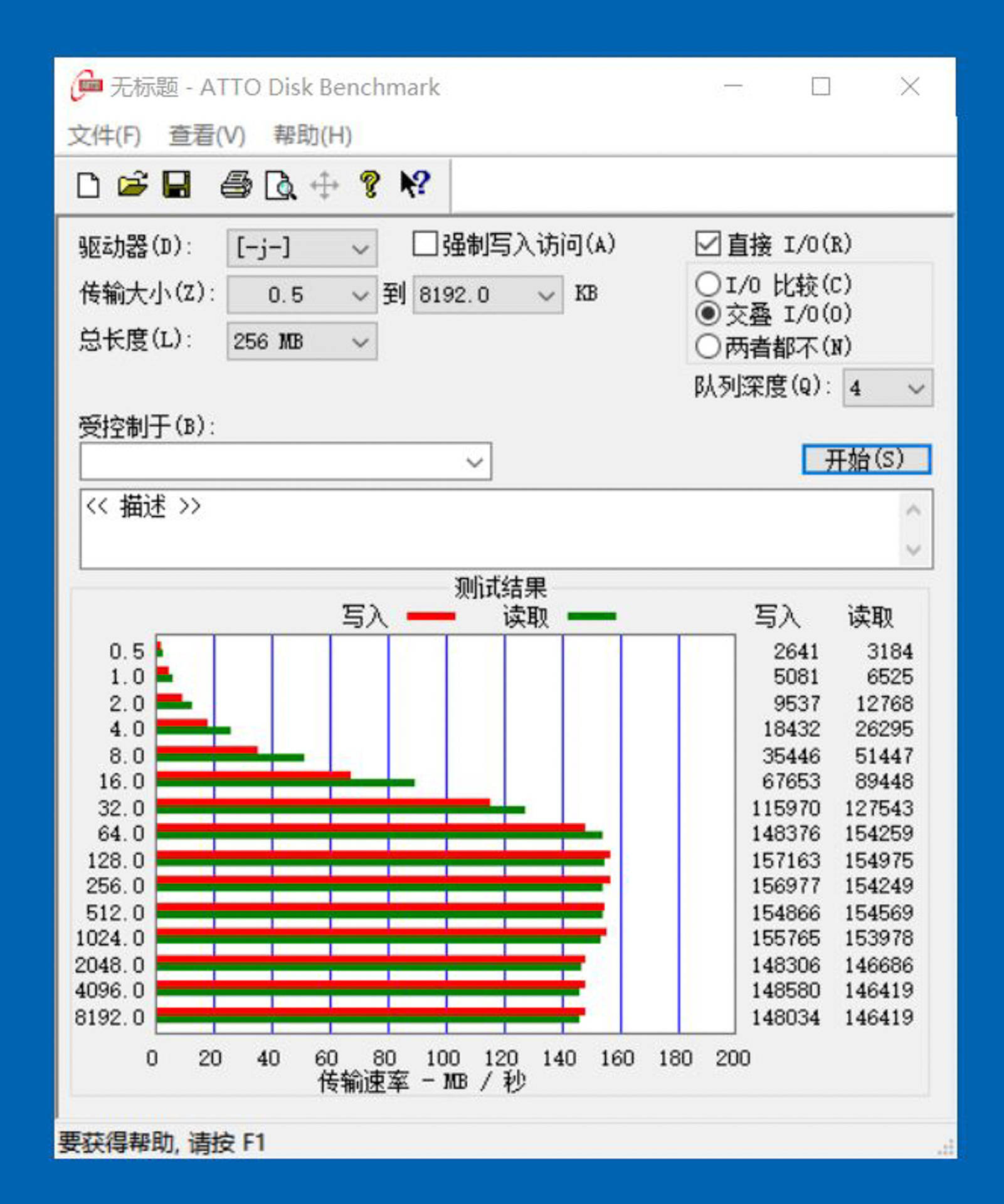Maximize the ATTO Disk Benchmark window
This screenshot has height=1204, width=1004.
821,86
